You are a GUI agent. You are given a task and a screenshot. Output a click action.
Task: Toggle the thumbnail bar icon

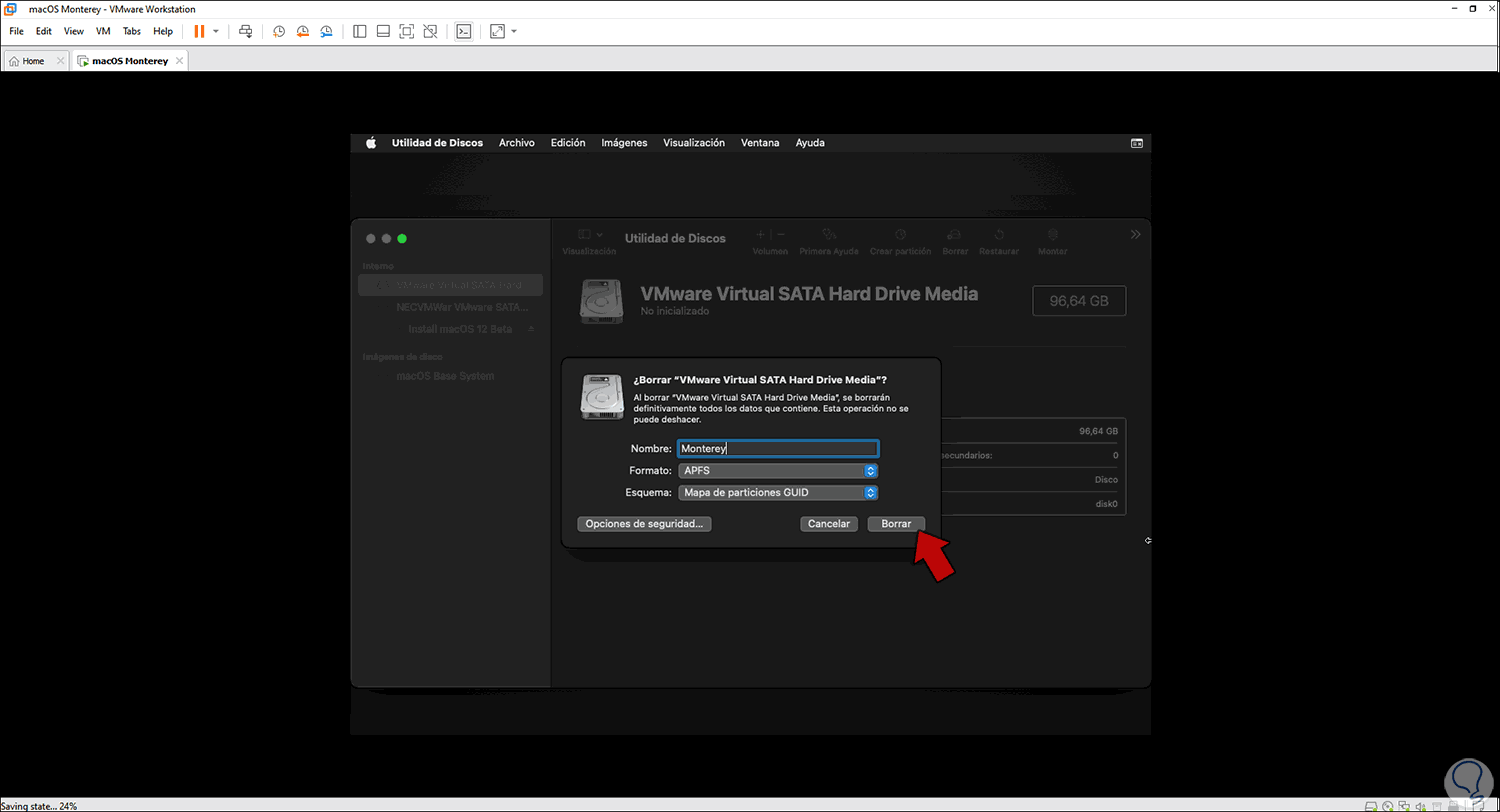click(383, 31)
